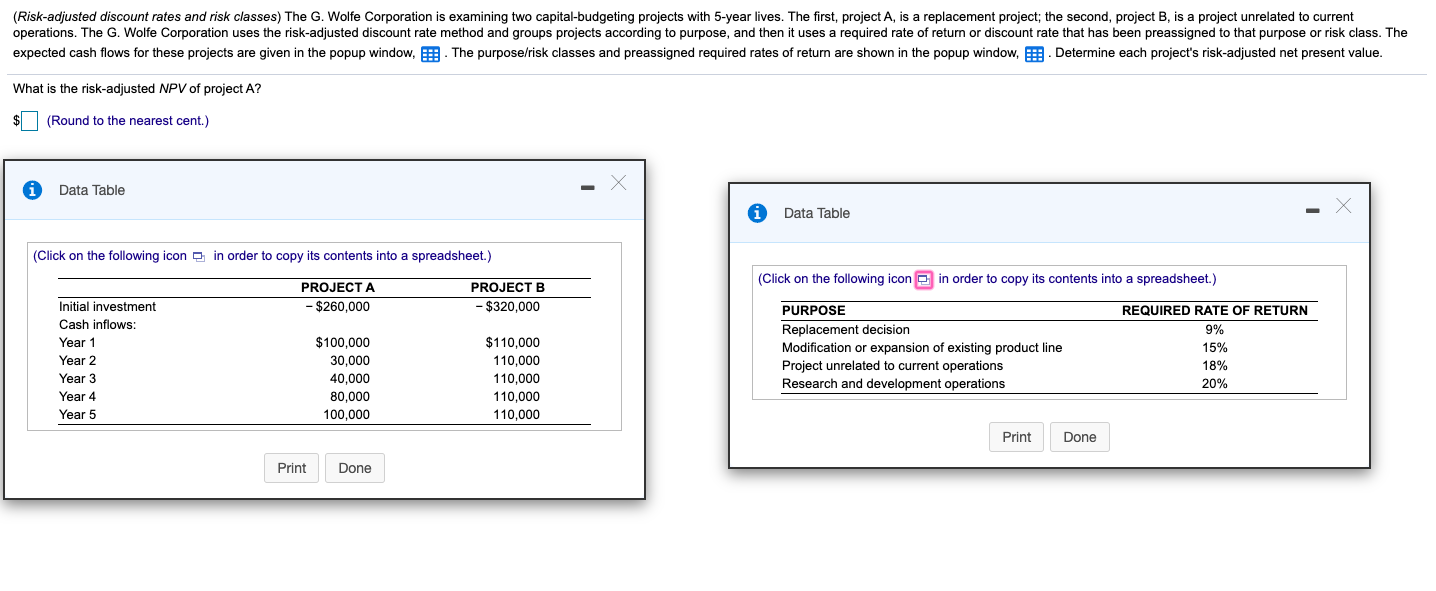Click the info icon on the right Data Table popup

point(757,212)
